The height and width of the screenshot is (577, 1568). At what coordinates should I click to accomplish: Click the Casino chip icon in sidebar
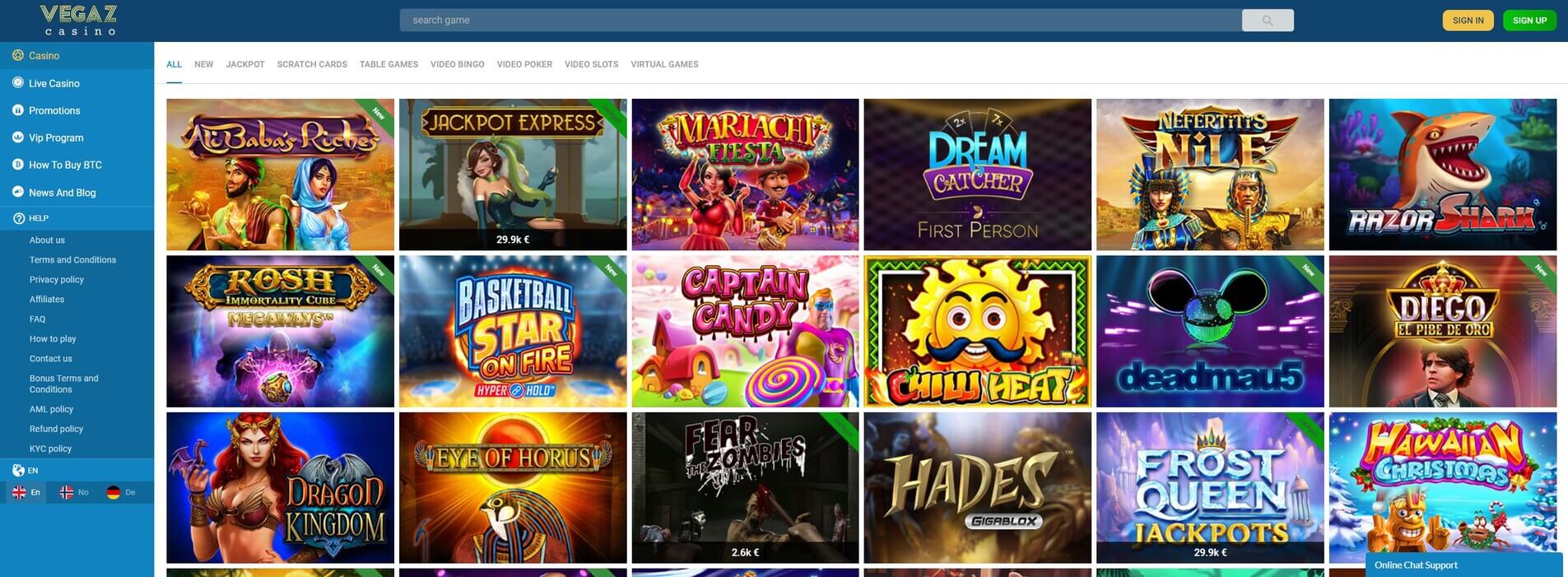tap(18, 55)
